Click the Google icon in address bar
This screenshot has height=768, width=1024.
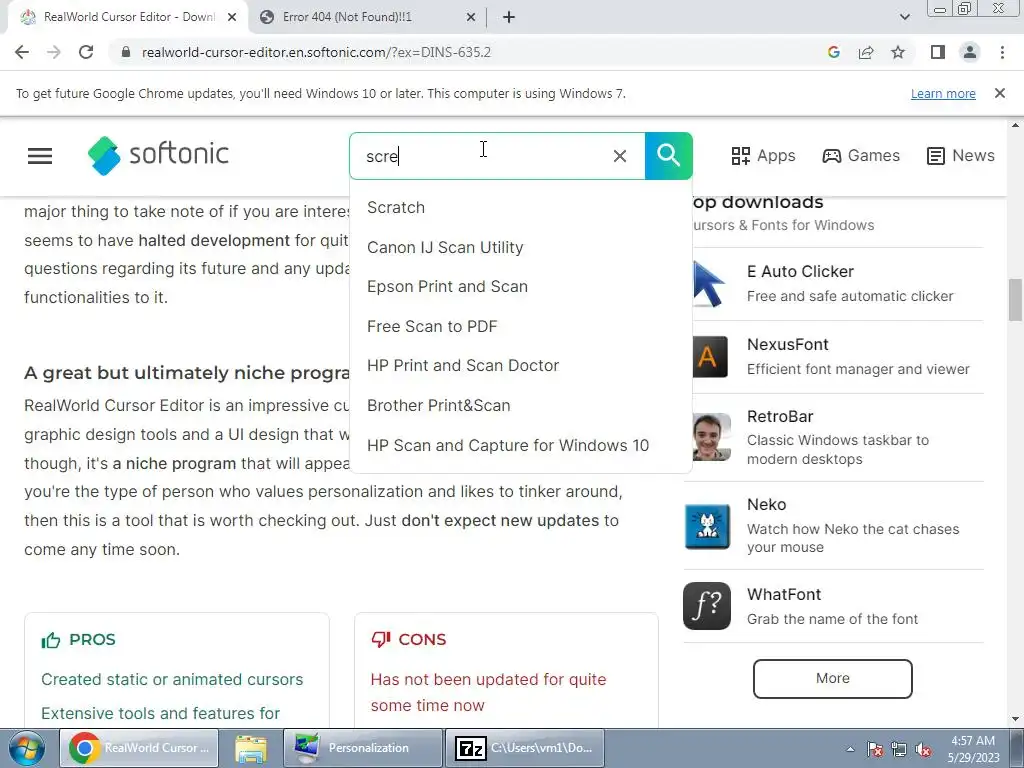pos(833,52)
